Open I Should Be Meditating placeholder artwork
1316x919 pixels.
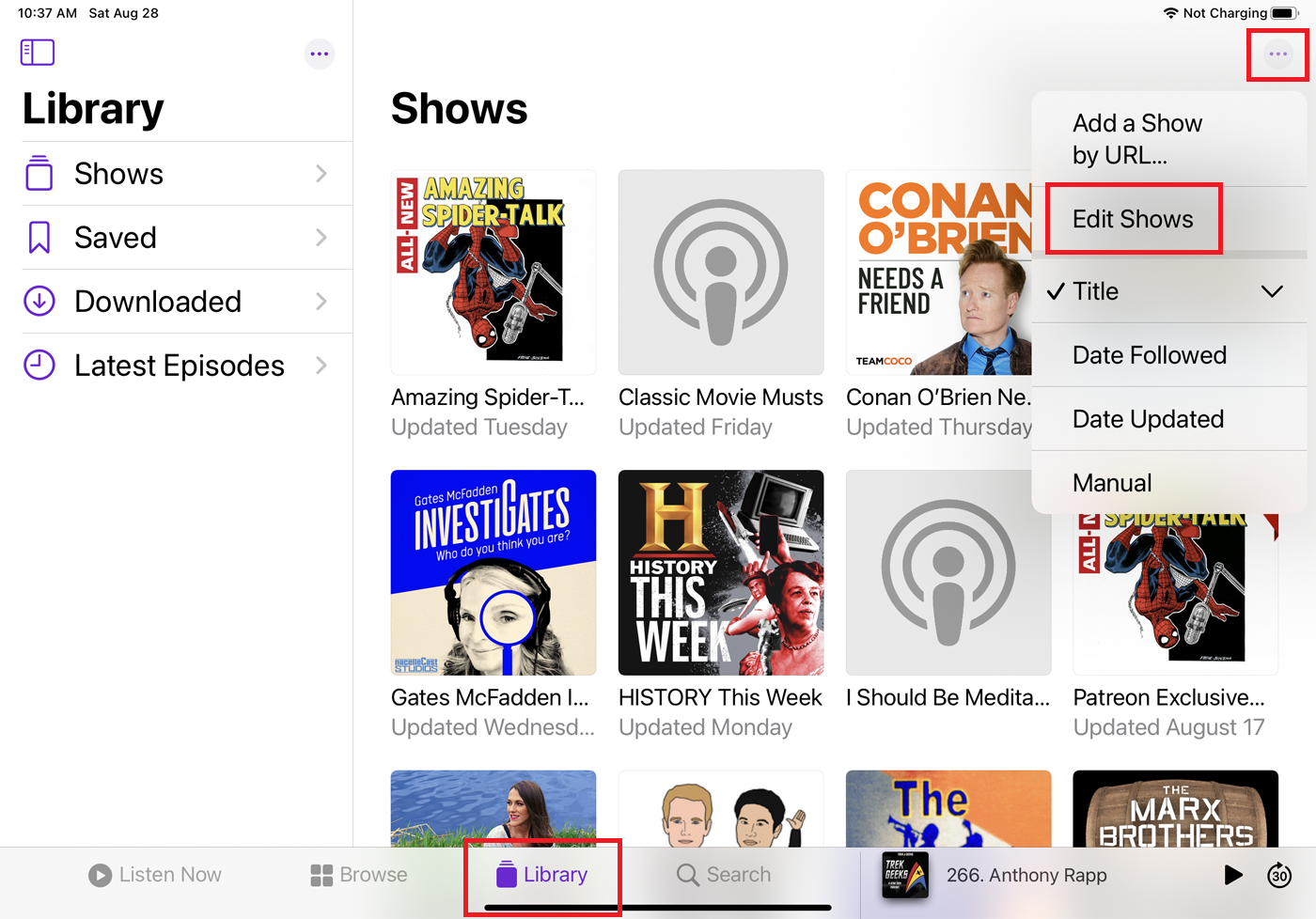point(948,572)
